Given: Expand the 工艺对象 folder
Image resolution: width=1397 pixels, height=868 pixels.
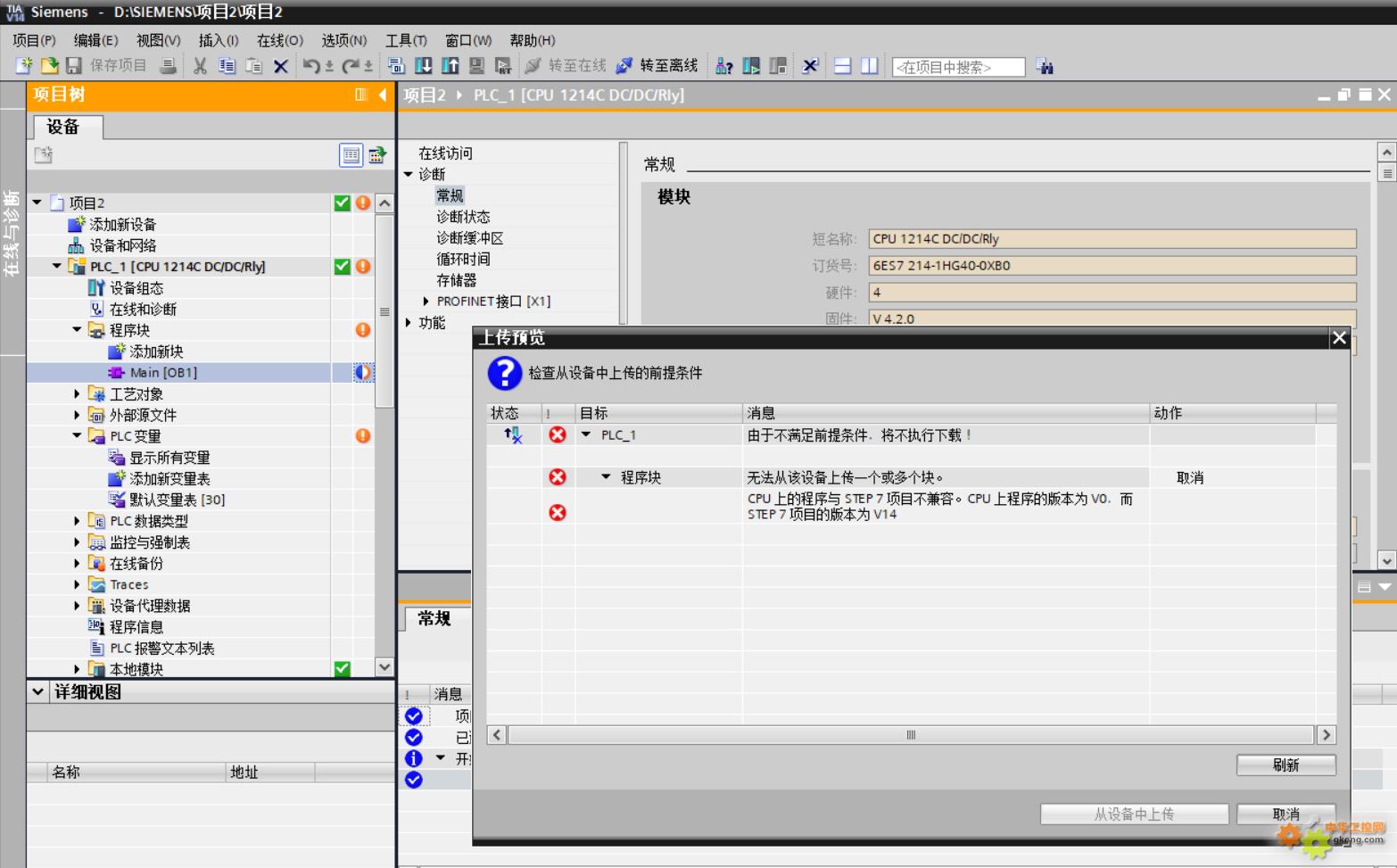Looking at the screenshot, I should click(x=78, y=393).
